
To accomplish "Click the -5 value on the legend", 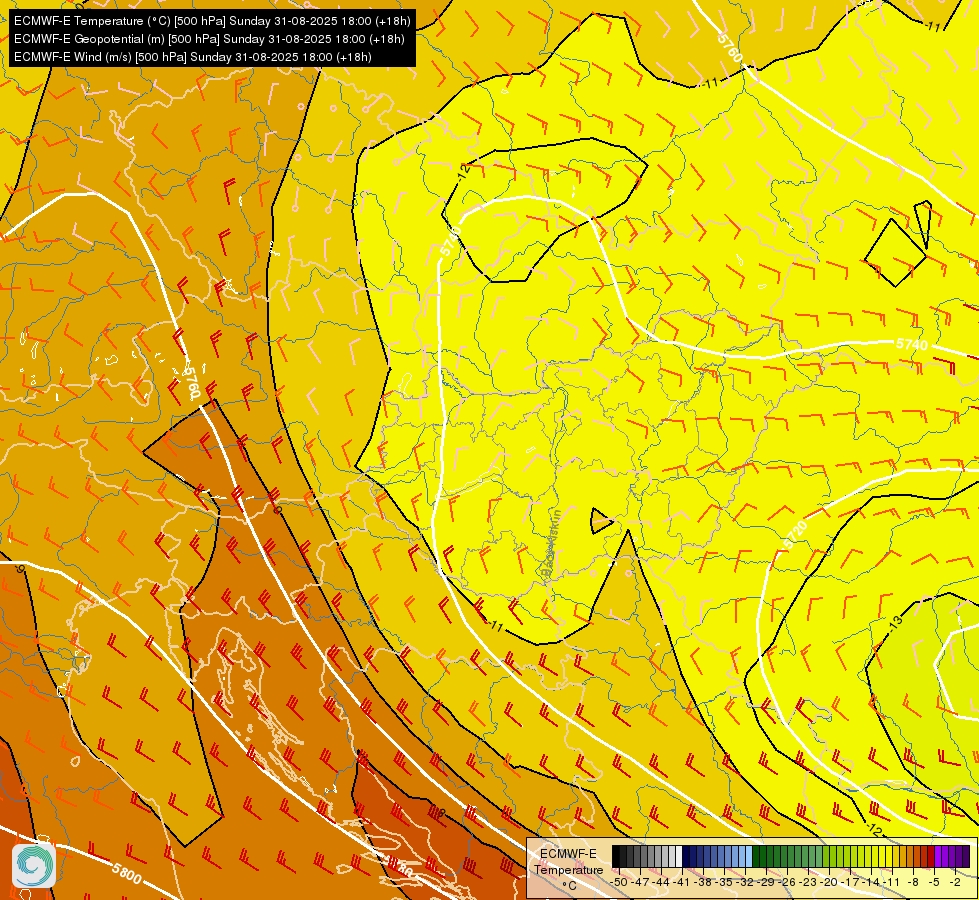I will click(x=933, y=882).
